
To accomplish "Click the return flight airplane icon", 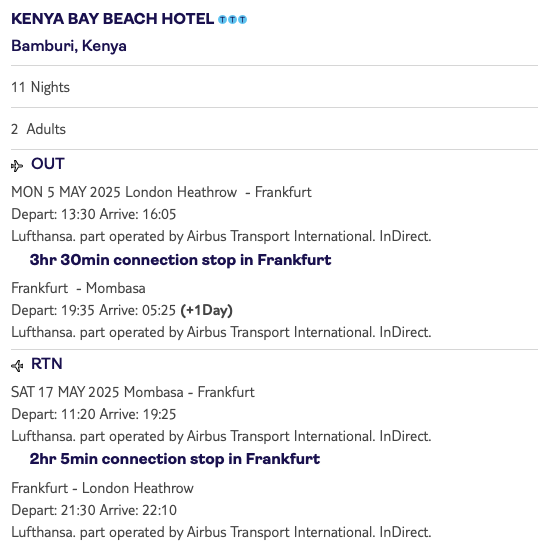I will pos(17,366).
